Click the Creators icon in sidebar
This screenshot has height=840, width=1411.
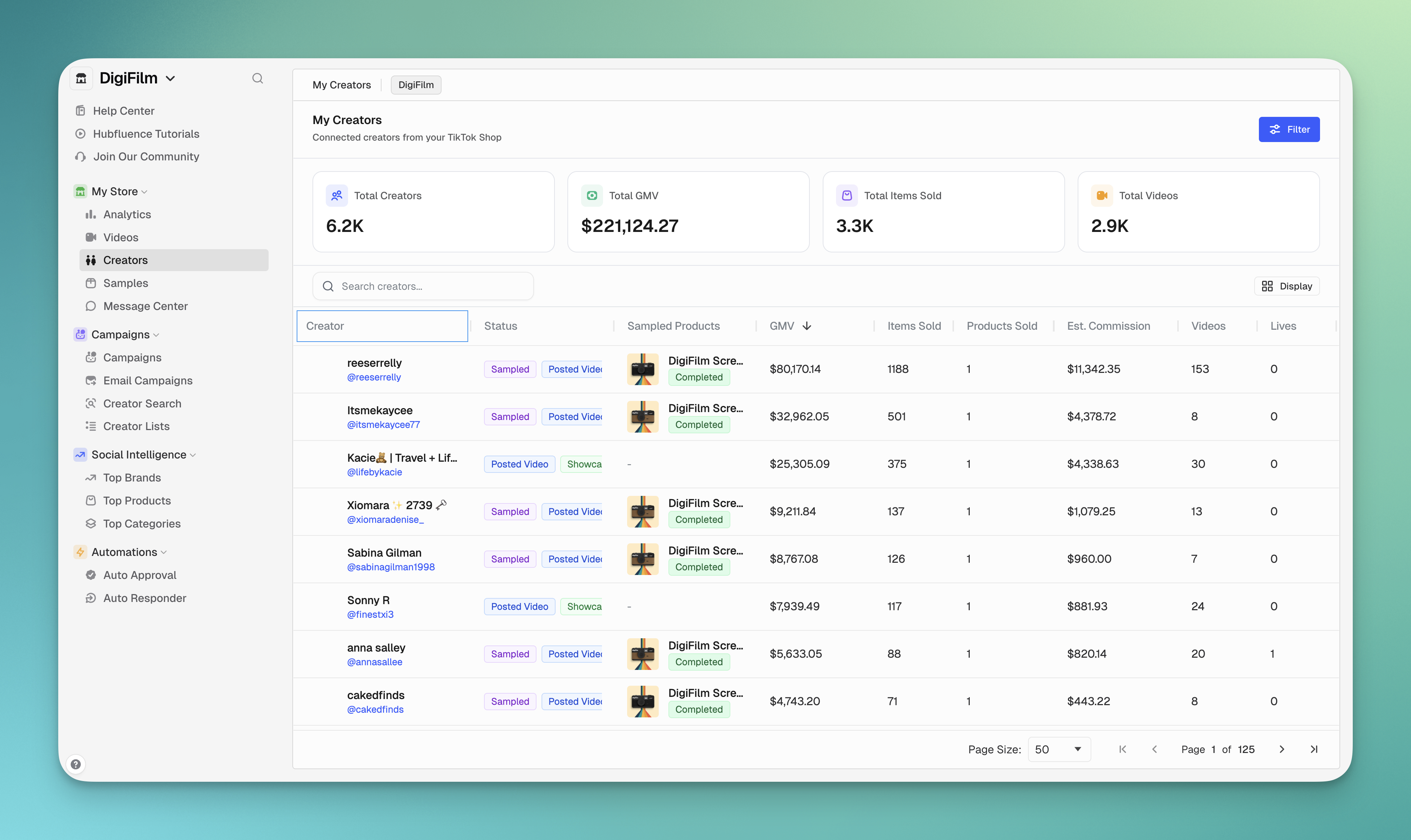pyautogui.click(x=91, y=260)
